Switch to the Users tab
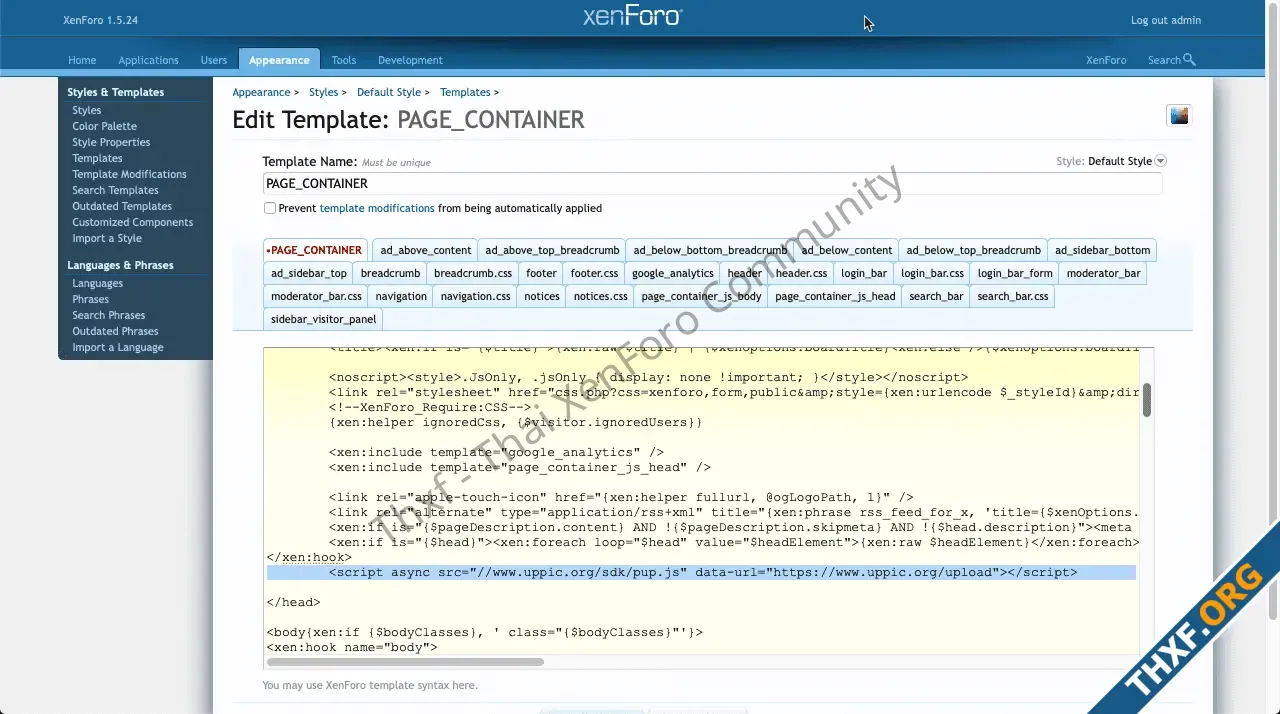 pyautogui.click(x=214, y=60)
